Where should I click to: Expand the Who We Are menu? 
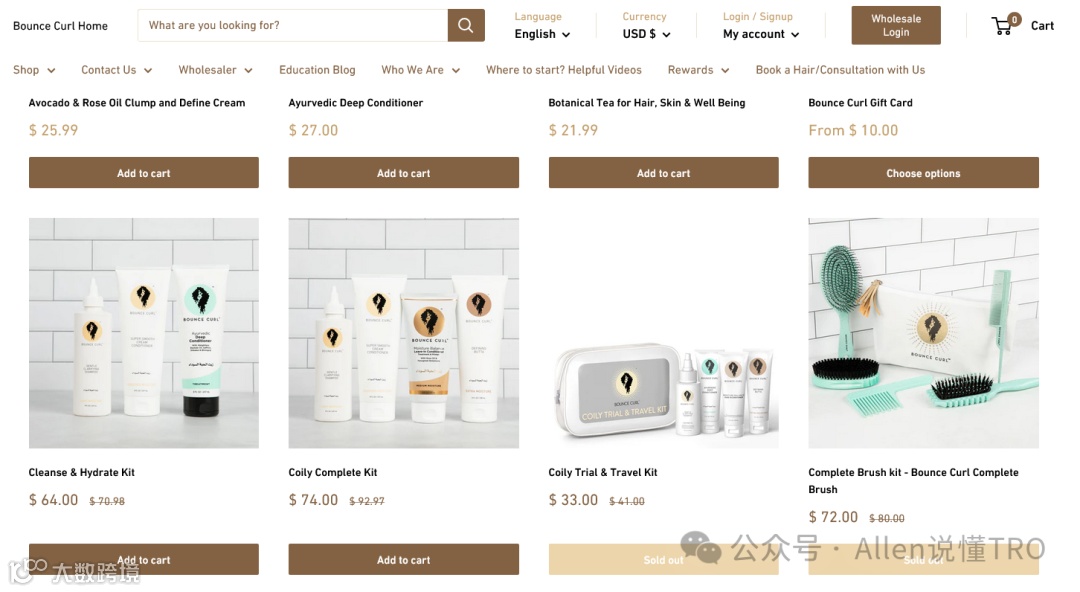pyautogui.click(x=420, y=70)
